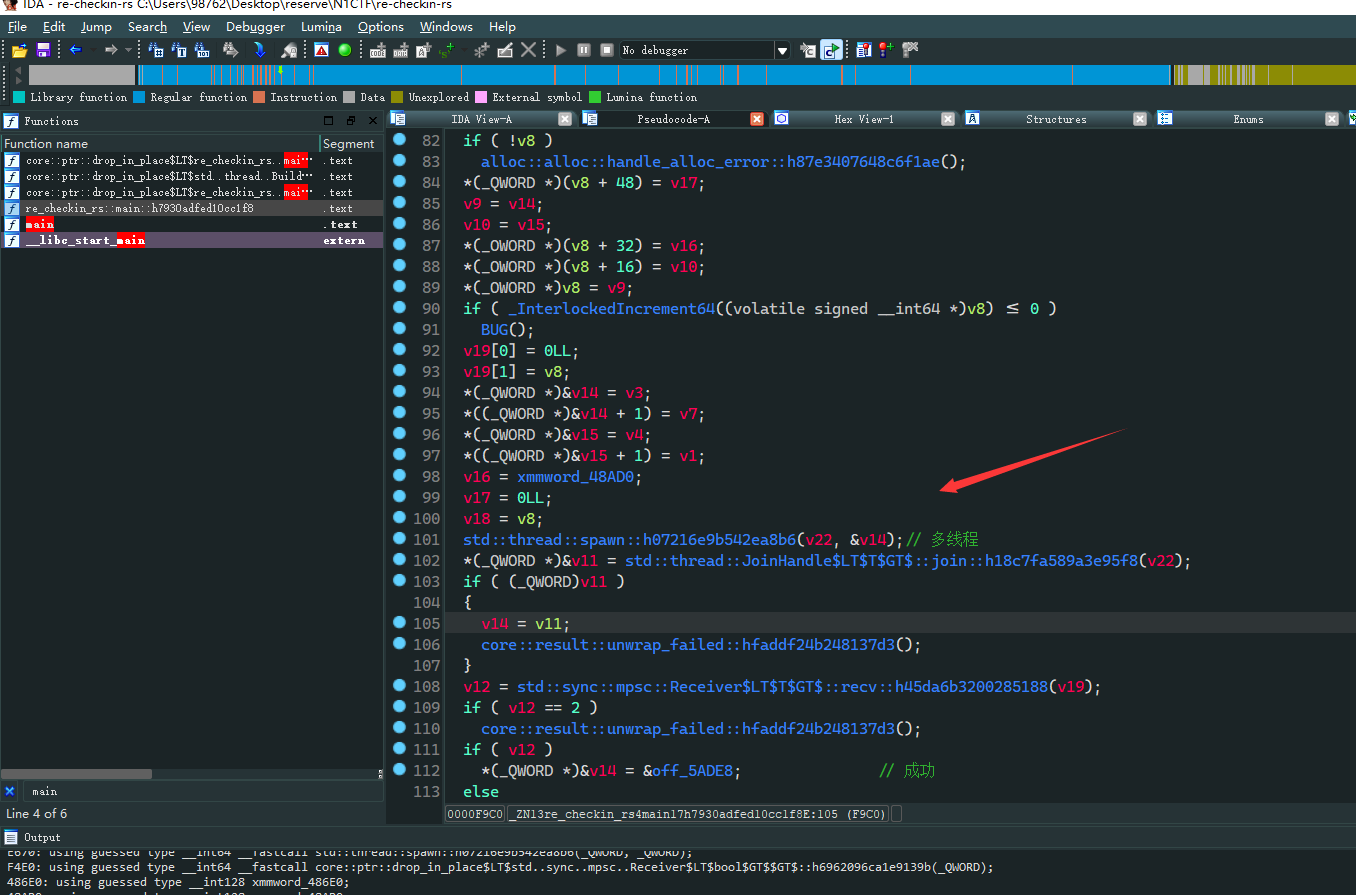Expand the Jump forward history arrow
The height and width of the screenshot is (895, 1356).
click(x=128, y=50)
